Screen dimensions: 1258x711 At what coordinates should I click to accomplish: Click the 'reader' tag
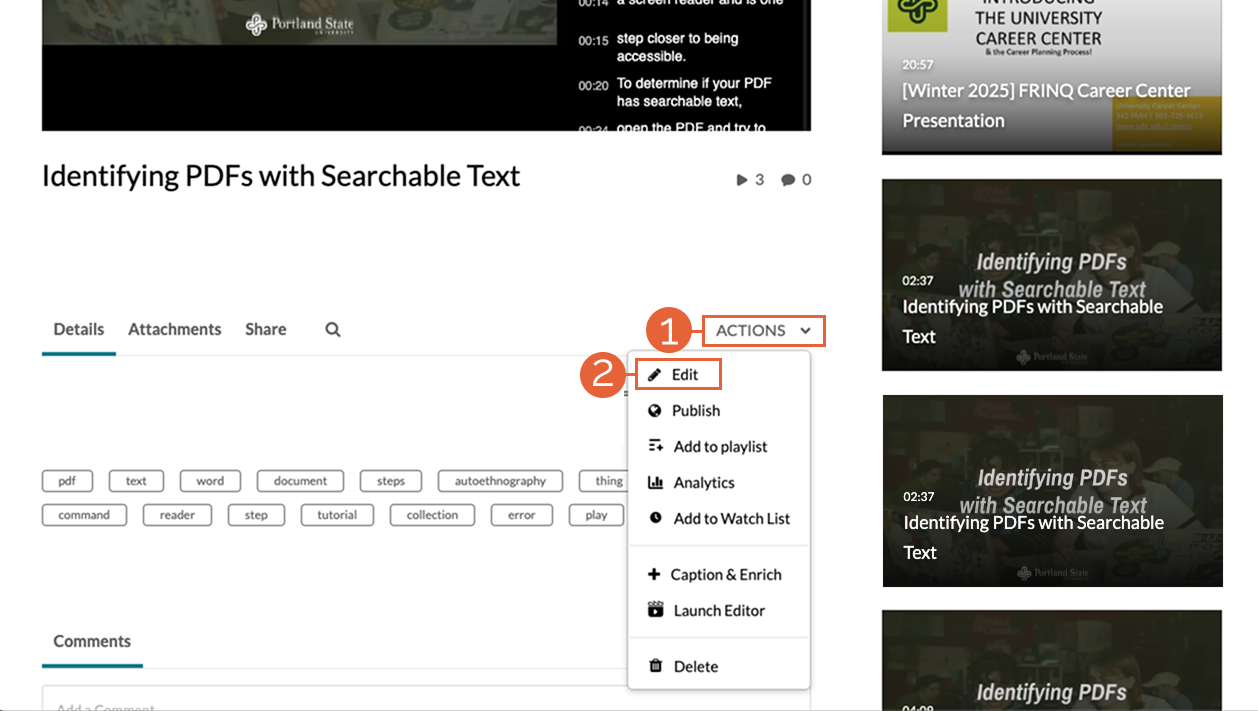177,515
